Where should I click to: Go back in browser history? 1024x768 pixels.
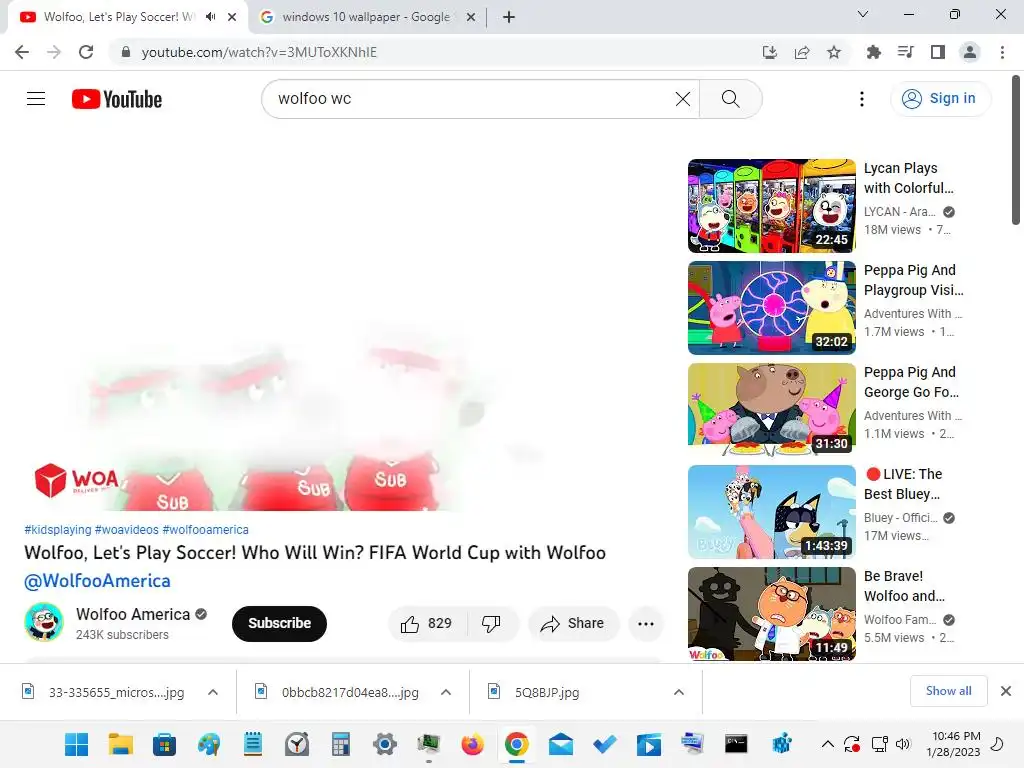click(x=22, y=52)
